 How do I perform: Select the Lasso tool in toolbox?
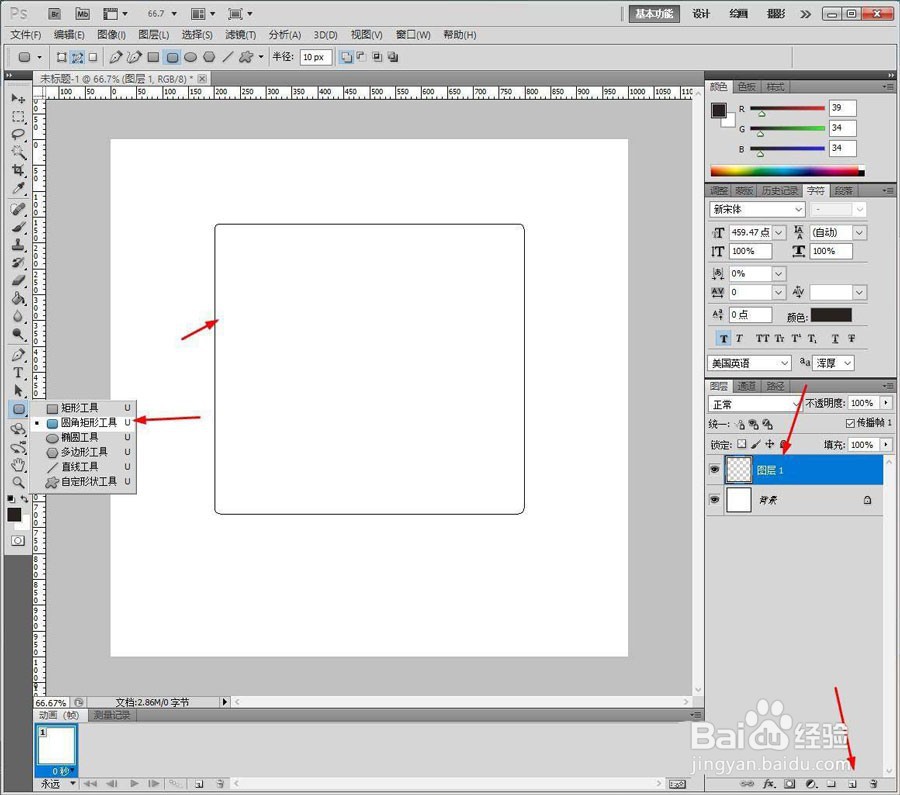click(18, 134)
